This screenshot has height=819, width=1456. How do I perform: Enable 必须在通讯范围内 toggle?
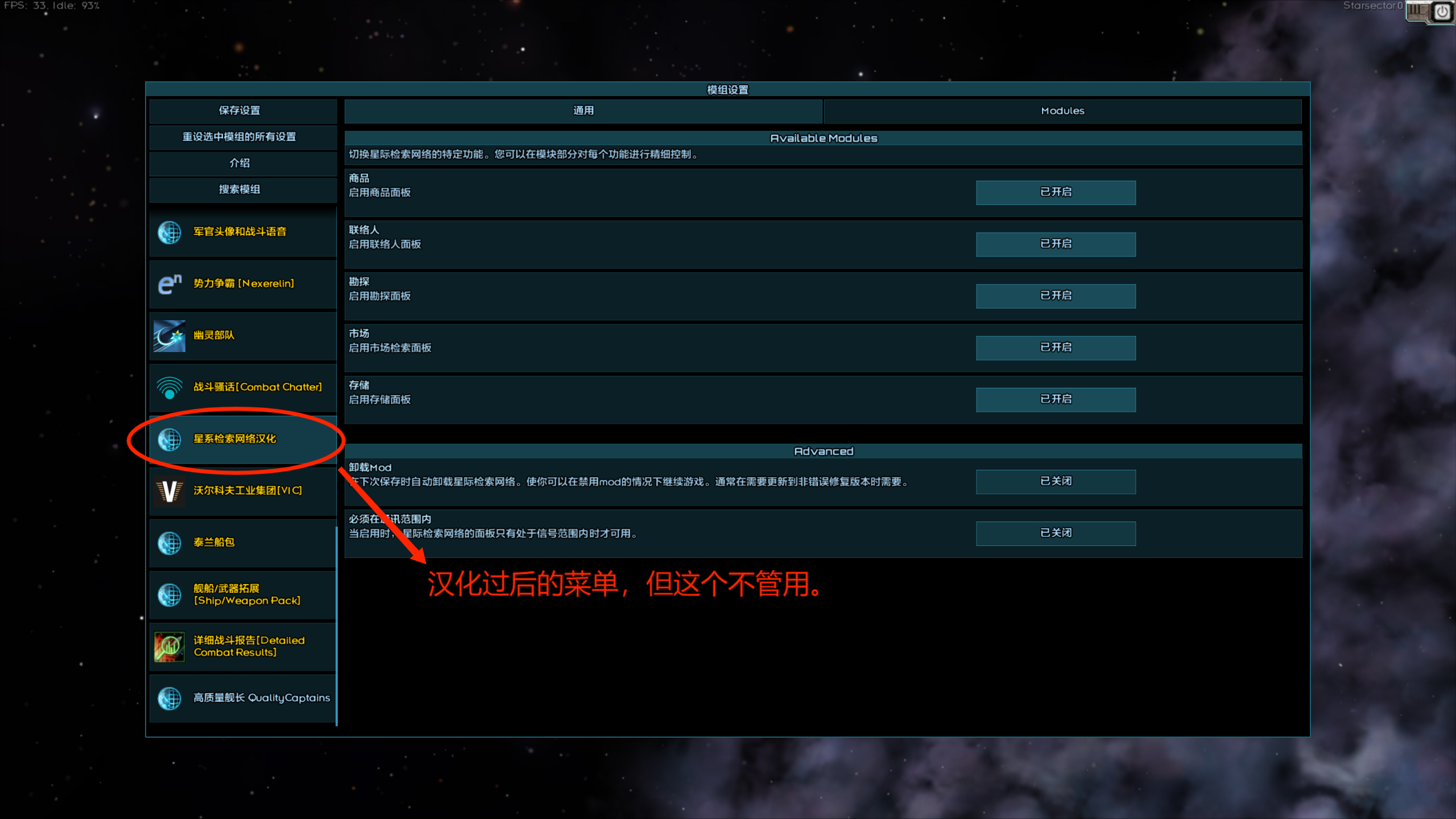pyautogui.click(x=1056, y=533)
